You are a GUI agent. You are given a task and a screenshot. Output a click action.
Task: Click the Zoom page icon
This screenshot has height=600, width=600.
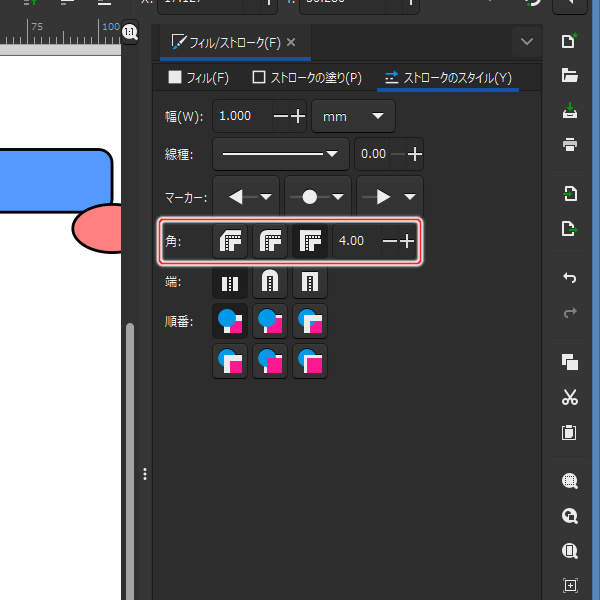569,551
